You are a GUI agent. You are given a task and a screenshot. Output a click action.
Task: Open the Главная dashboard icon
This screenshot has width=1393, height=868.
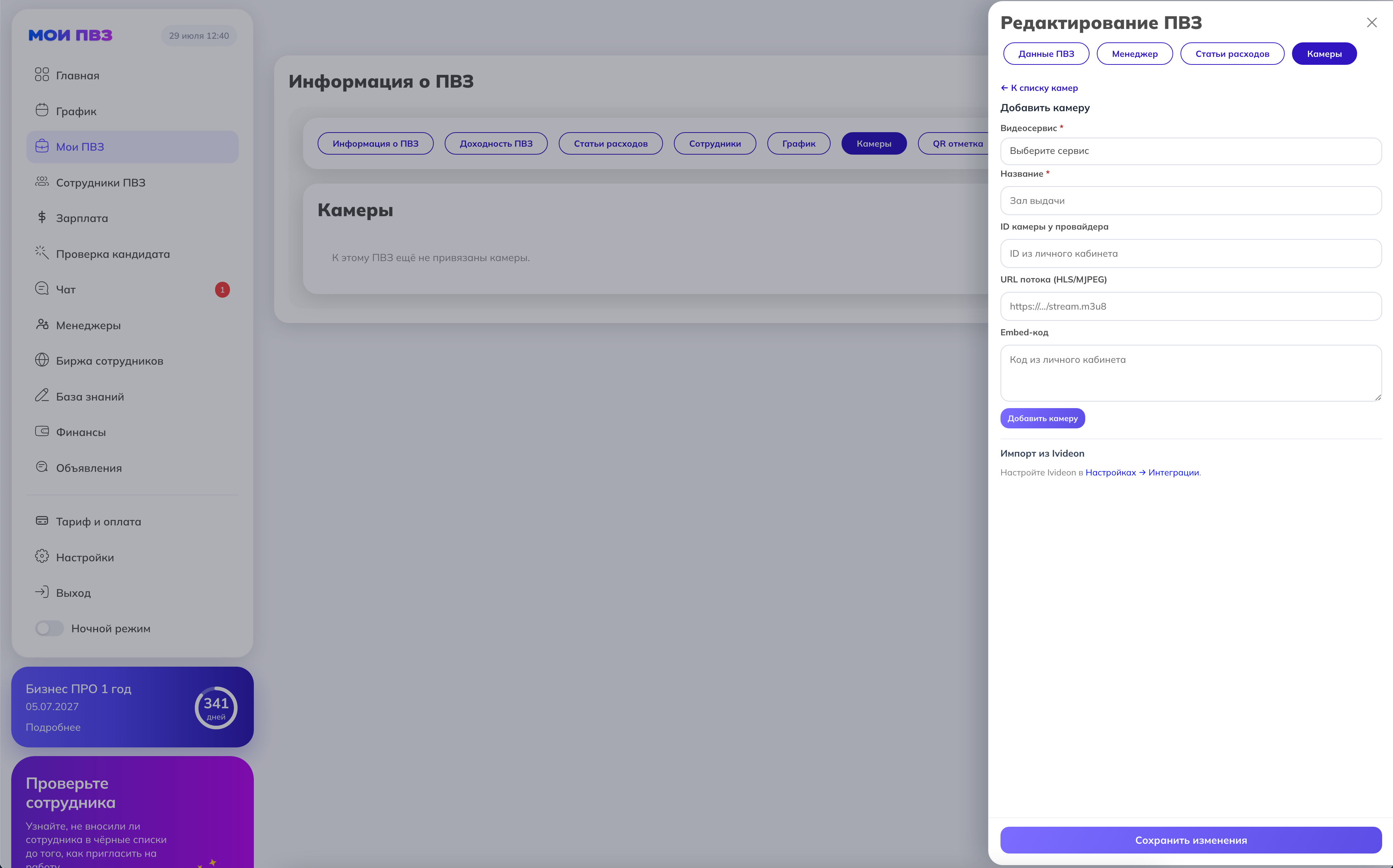pyautogui.click(x=42, y=75)
